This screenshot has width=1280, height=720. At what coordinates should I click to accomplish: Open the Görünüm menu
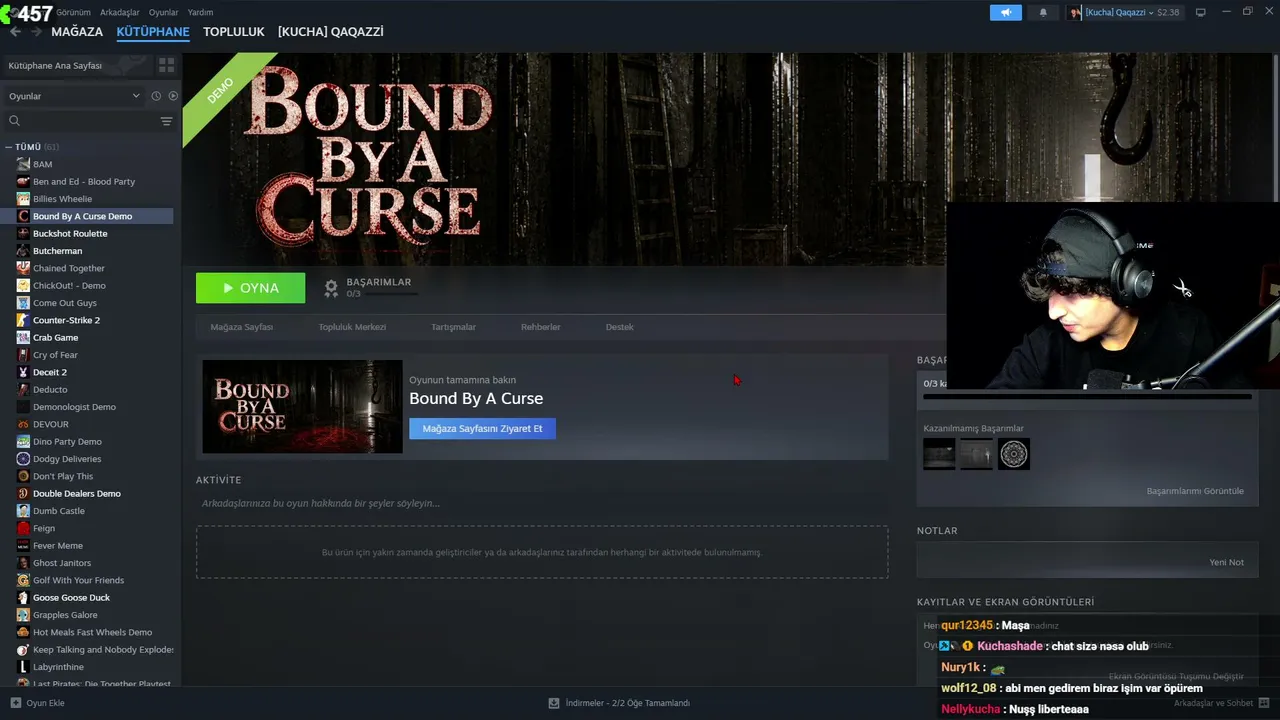(73, 12)
